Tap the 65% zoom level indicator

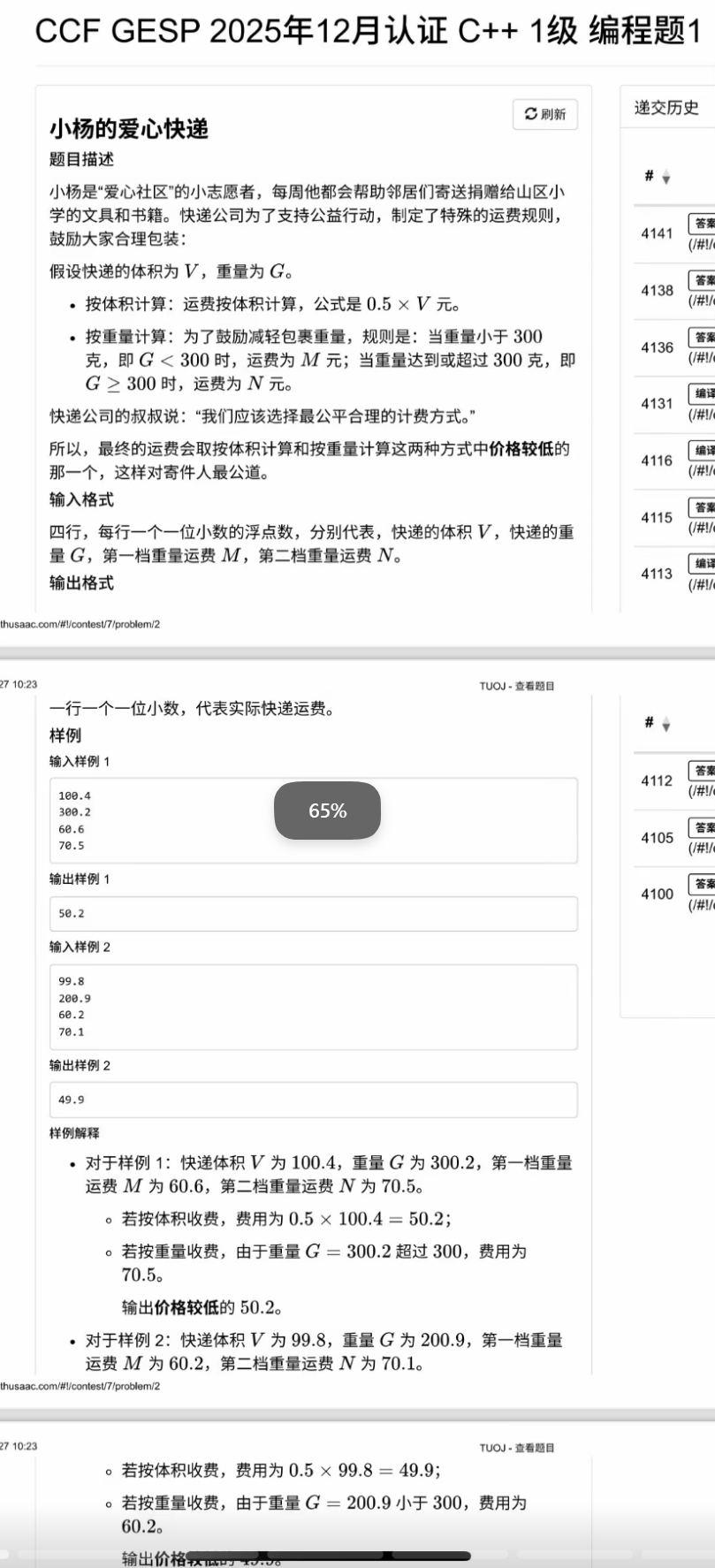point(327,811)
